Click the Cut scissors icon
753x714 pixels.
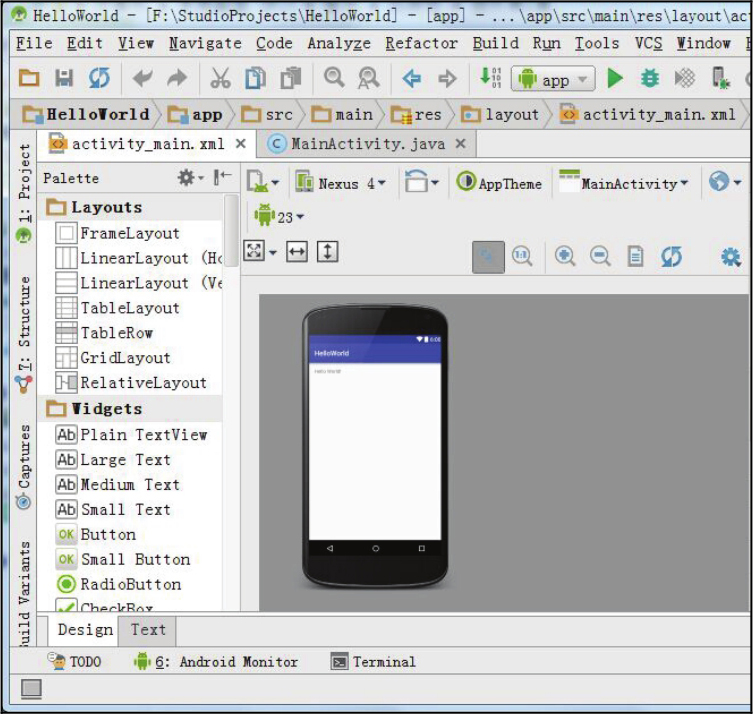[x=220, y=78]
